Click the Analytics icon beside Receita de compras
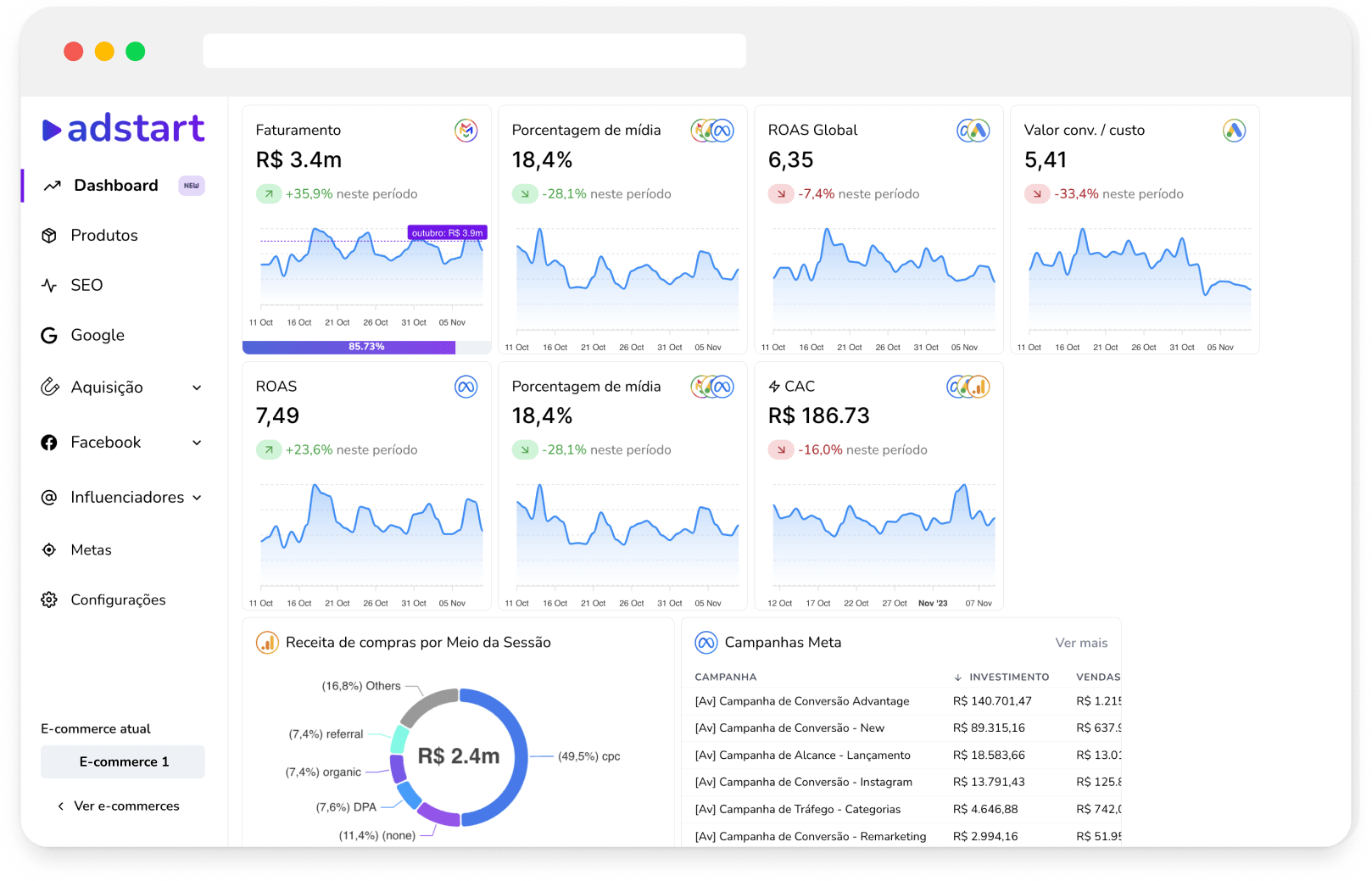The height and width of the screenshot is (881, 1372). [x=268, y=643]
